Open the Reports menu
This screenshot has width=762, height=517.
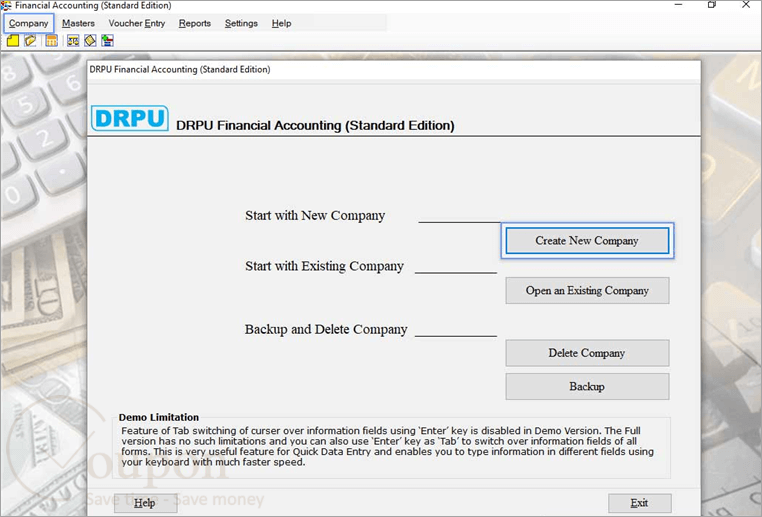[x=194, y=23]
